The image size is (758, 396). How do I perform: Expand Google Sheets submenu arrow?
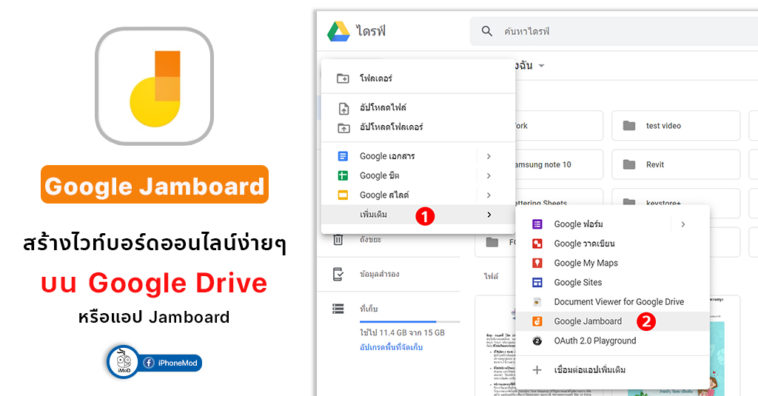coord(489,176)
